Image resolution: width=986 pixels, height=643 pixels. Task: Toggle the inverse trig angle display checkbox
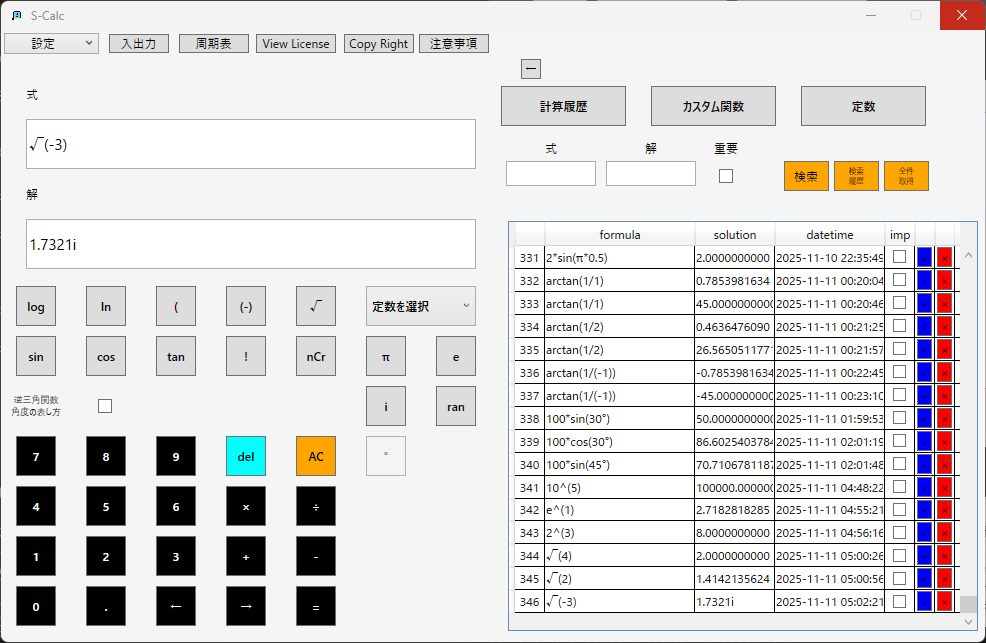pos(105,406)
